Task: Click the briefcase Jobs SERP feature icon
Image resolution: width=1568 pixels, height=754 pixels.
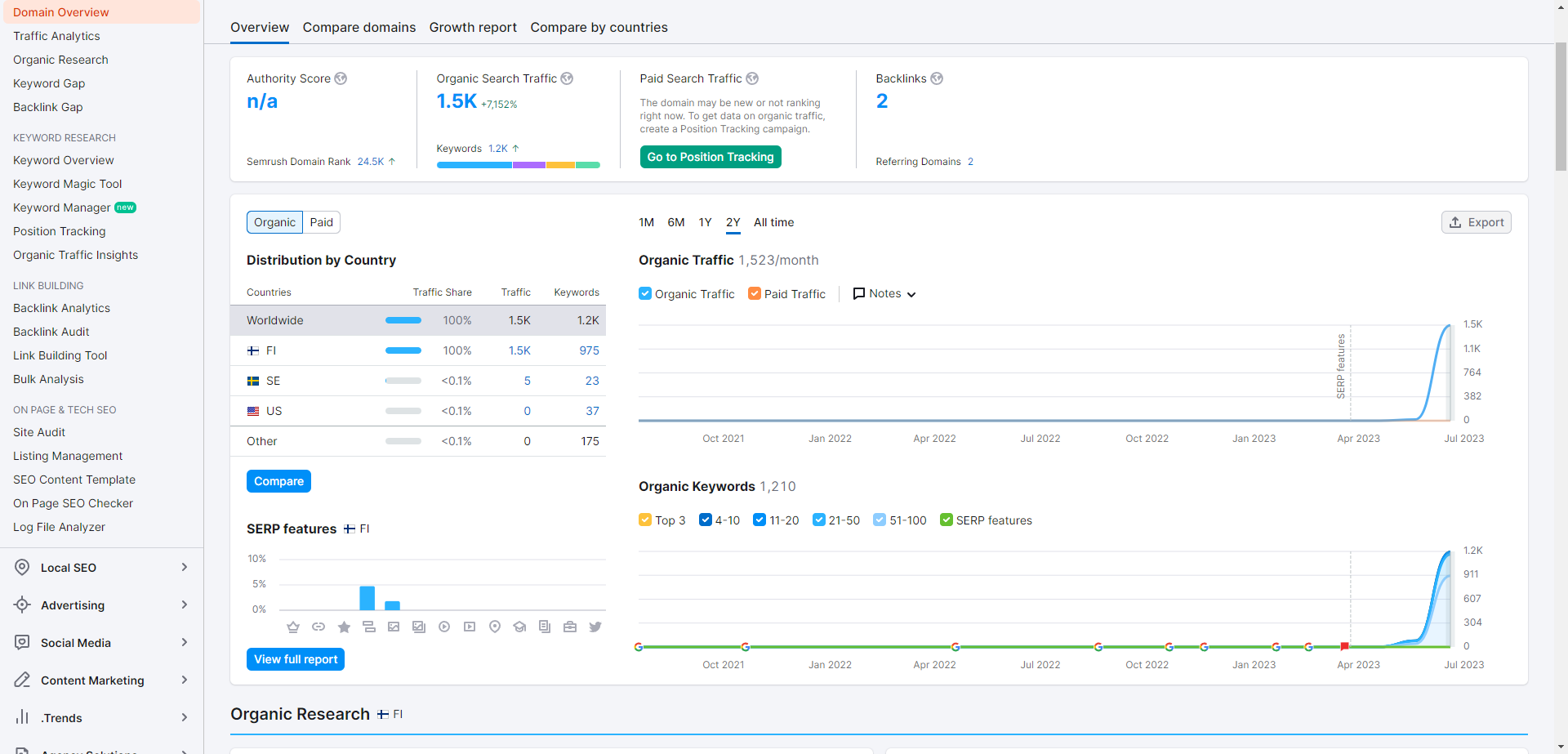Action: click(570, 627)
